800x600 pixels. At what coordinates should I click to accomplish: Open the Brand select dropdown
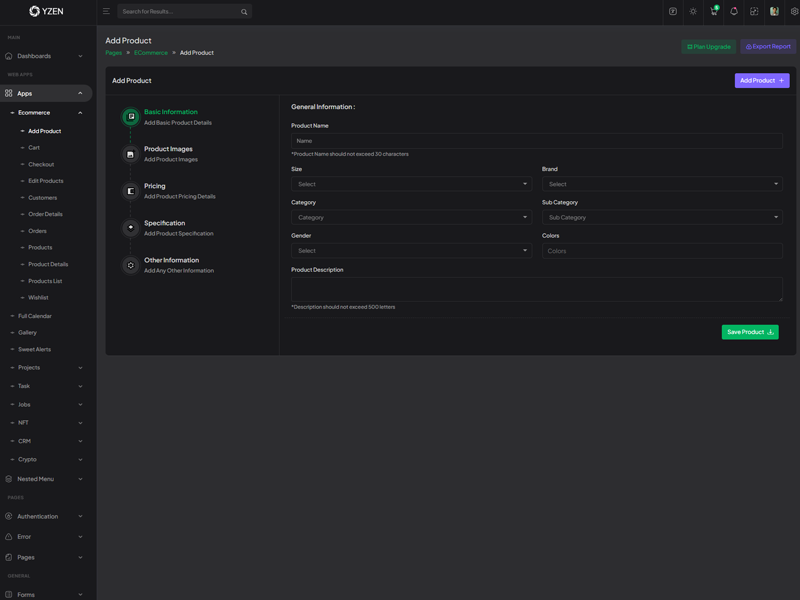point(662,184)
